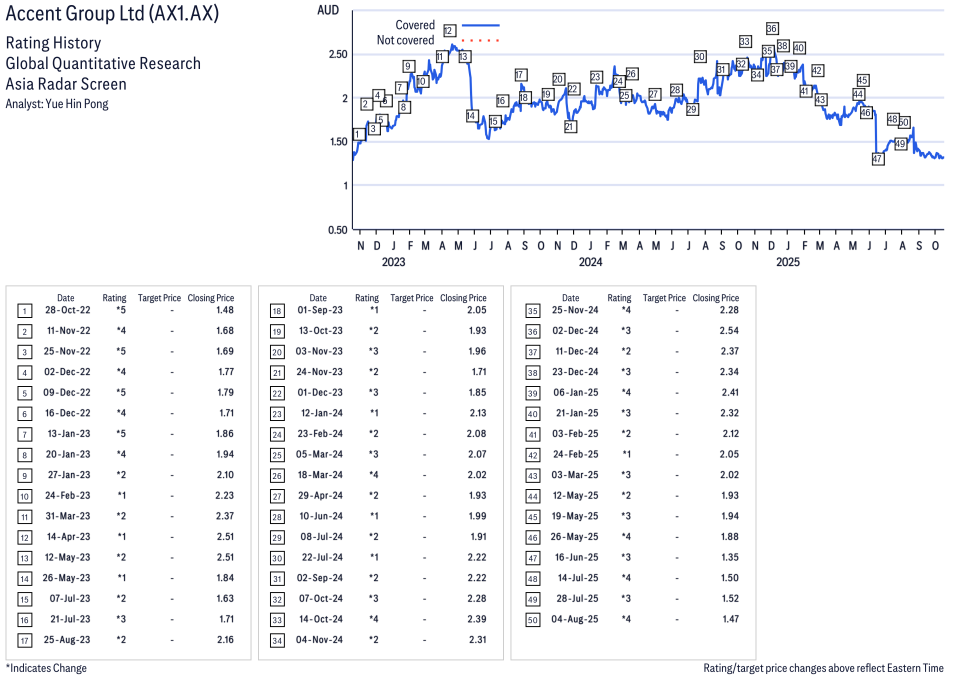The width and height of the screenshot is (955, 675).
Task: Select marker 33 on the price chart
Action: [x=745, y=41]
